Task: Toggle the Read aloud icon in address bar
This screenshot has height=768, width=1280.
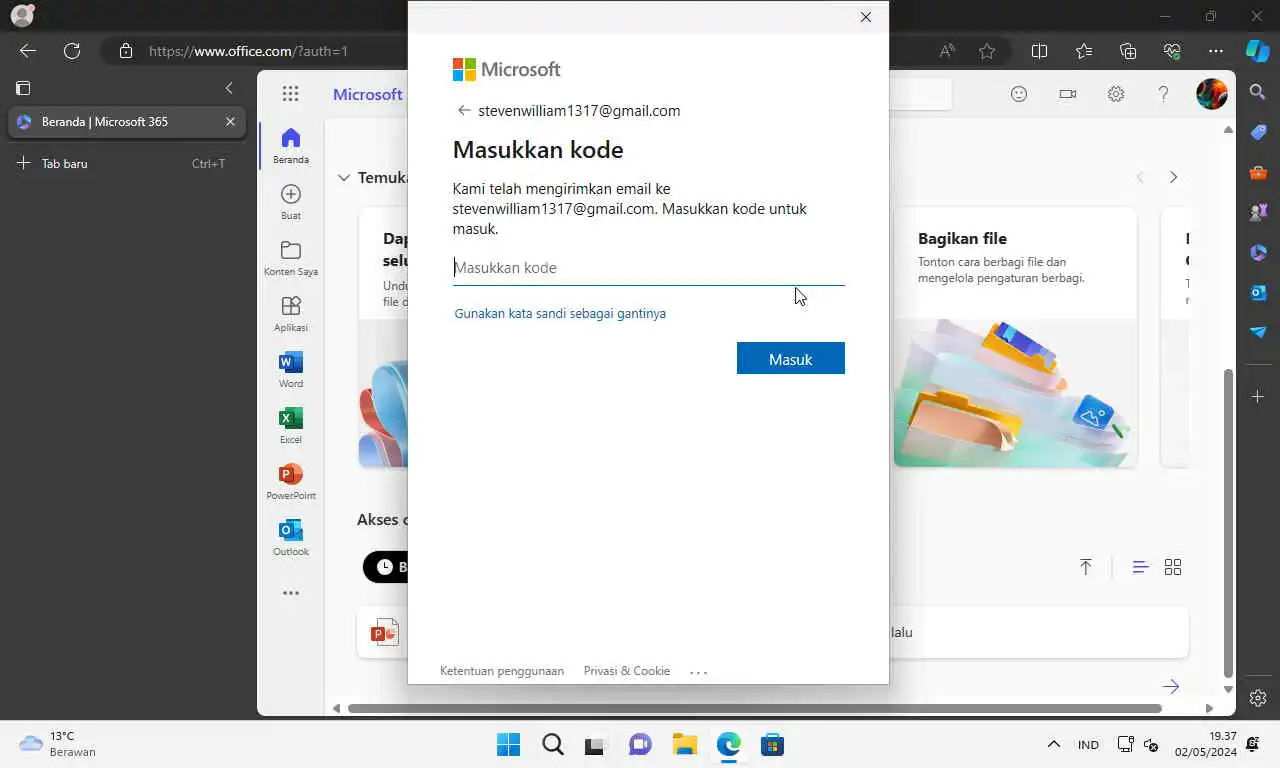Action: pos(946,51)
